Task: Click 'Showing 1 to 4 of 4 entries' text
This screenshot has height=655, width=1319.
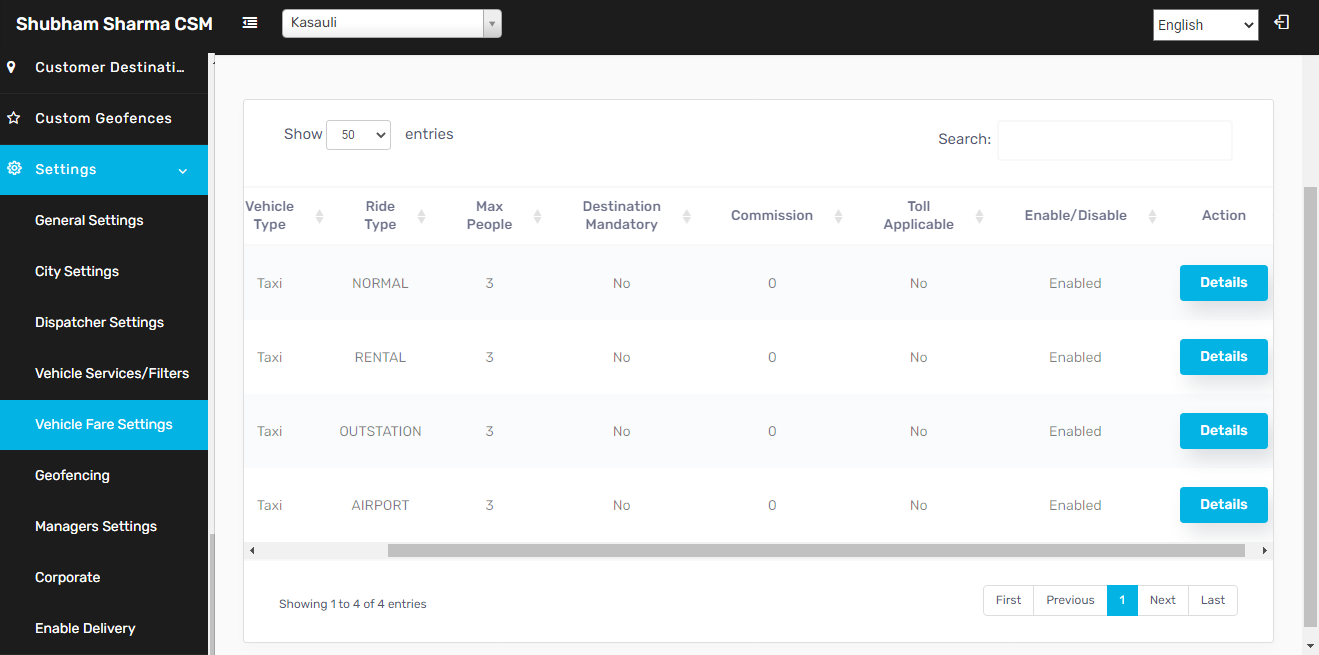Action: pyautogui.click(x=353, y=604)
